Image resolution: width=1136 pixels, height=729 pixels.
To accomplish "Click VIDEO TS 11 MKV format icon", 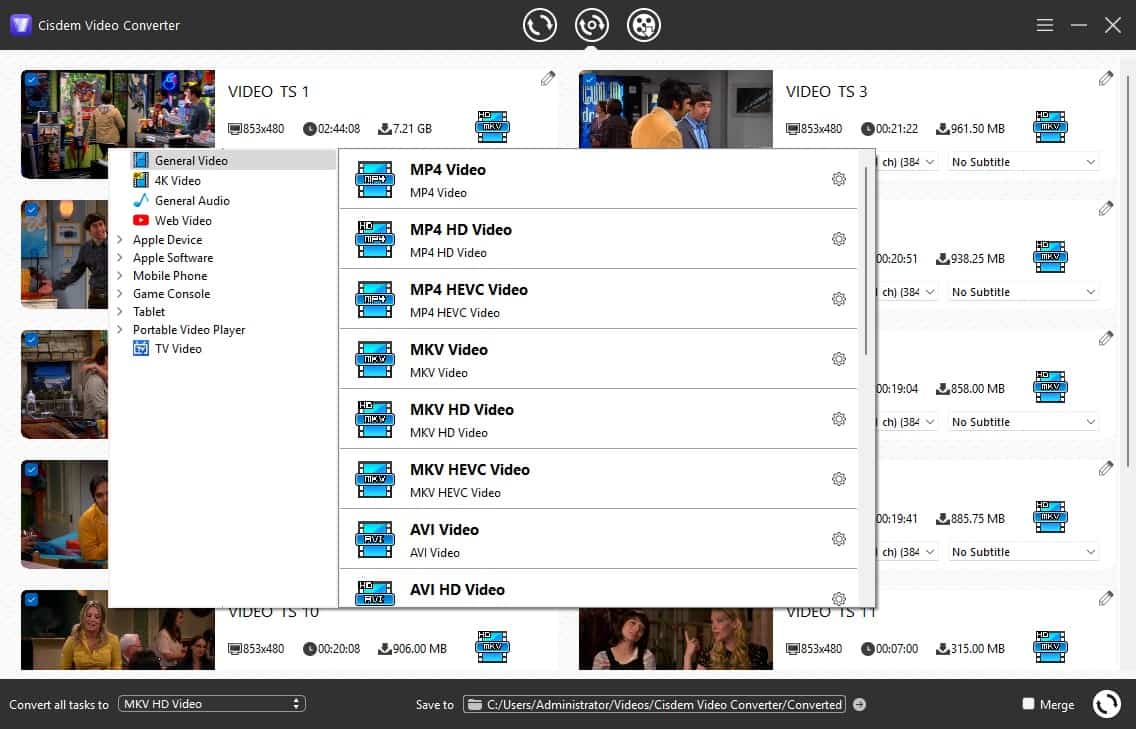I will [x=1051, y=646].
